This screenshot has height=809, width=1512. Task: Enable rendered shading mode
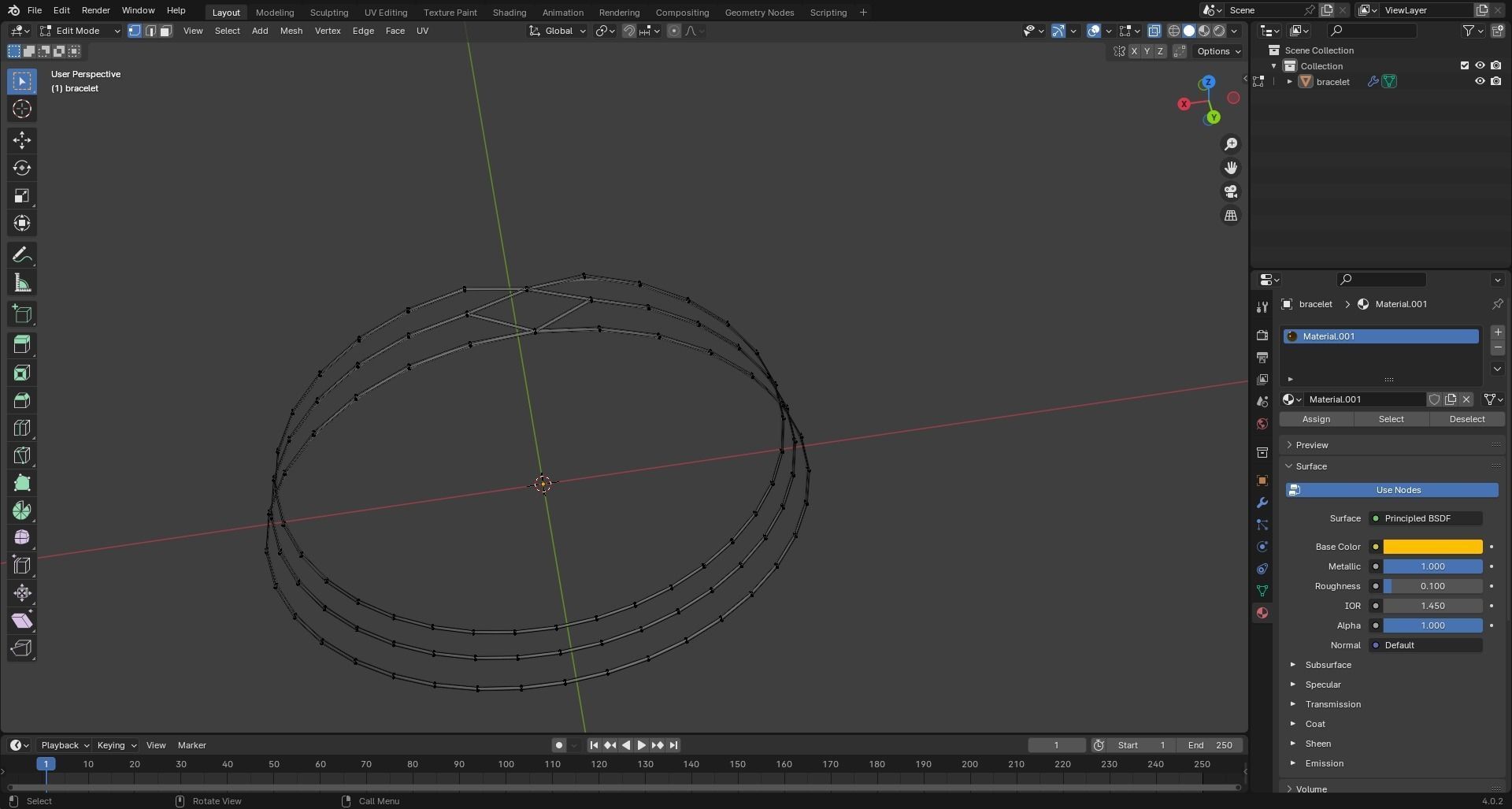click(x=1219, y=31)
